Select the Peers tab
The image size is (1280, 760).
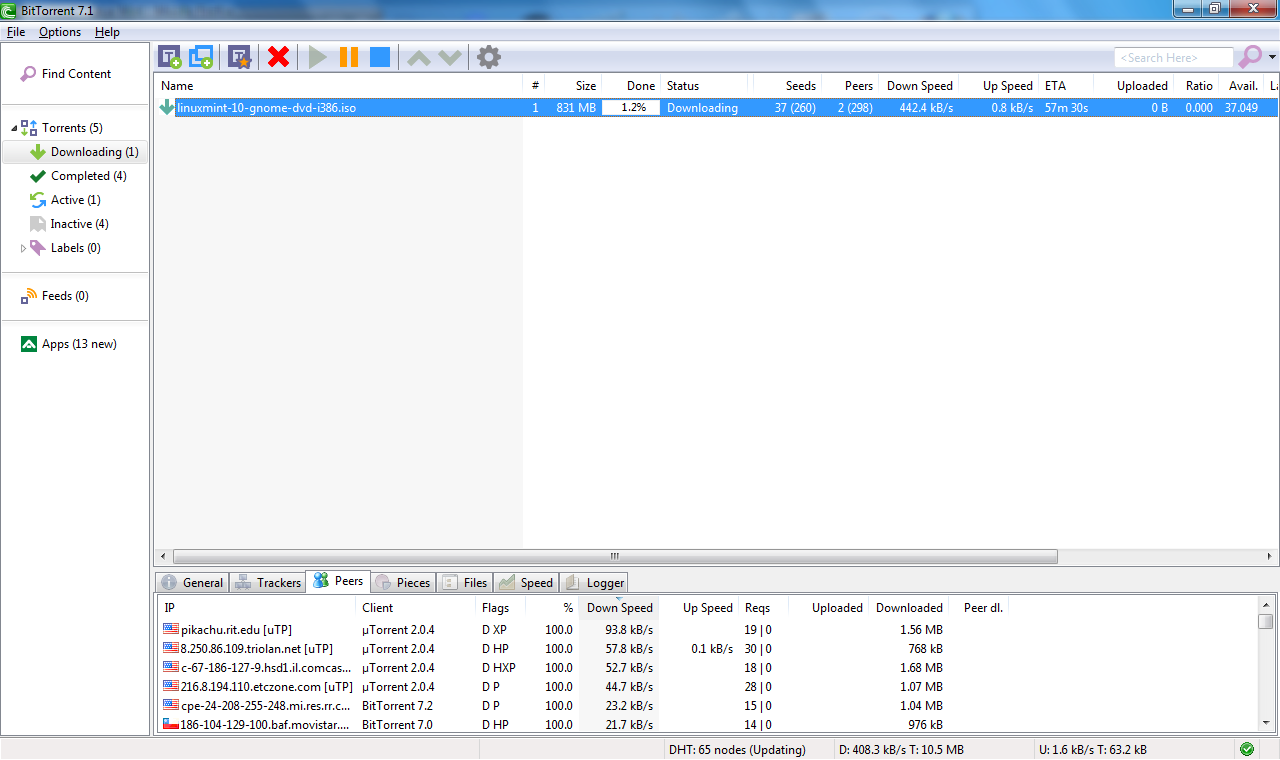point(338,581)
